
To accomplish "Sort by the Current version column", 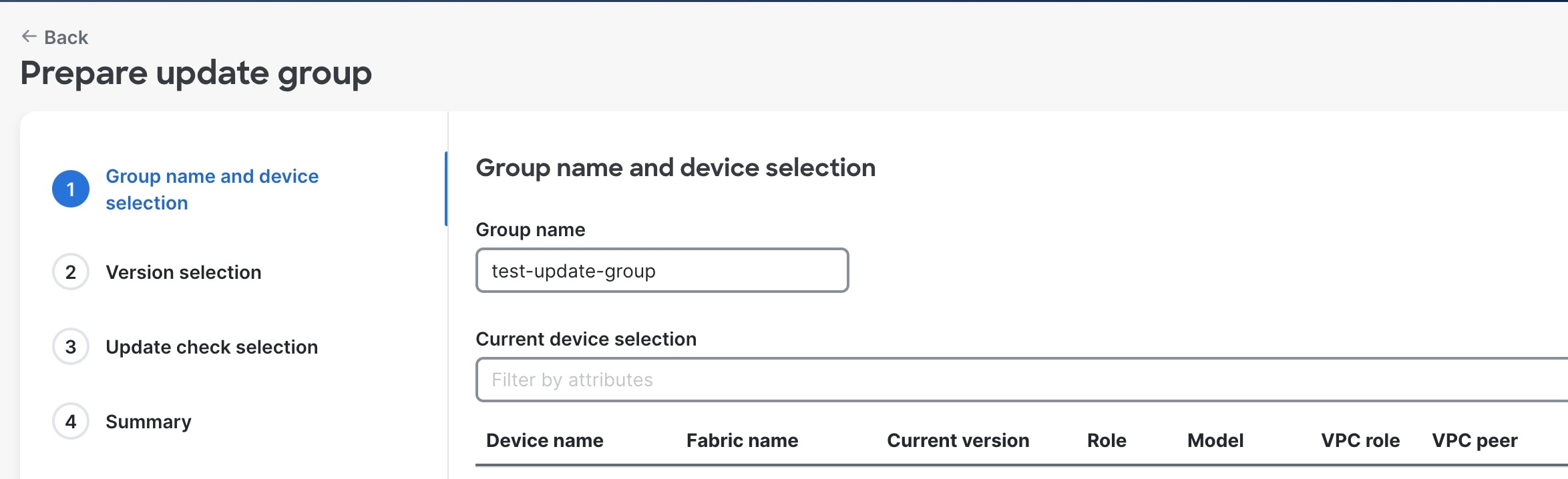I will click(x=958, y=440).
